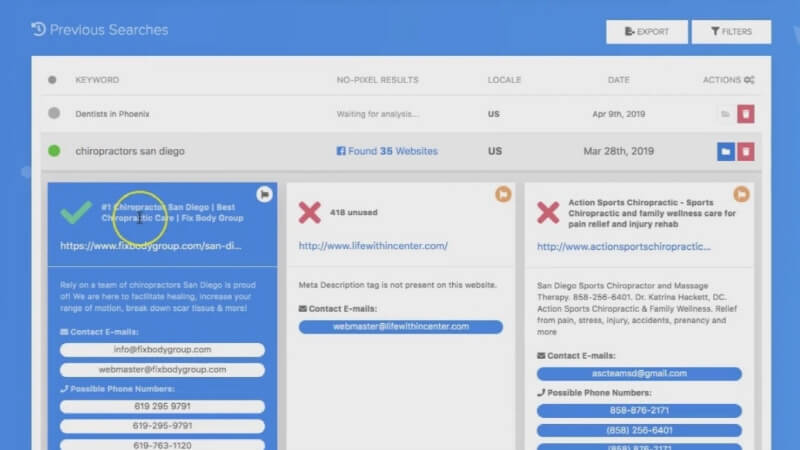The image size is (800, 450).
Task: Select phone number 619 295 9791
Action: [x=162, y=406]
